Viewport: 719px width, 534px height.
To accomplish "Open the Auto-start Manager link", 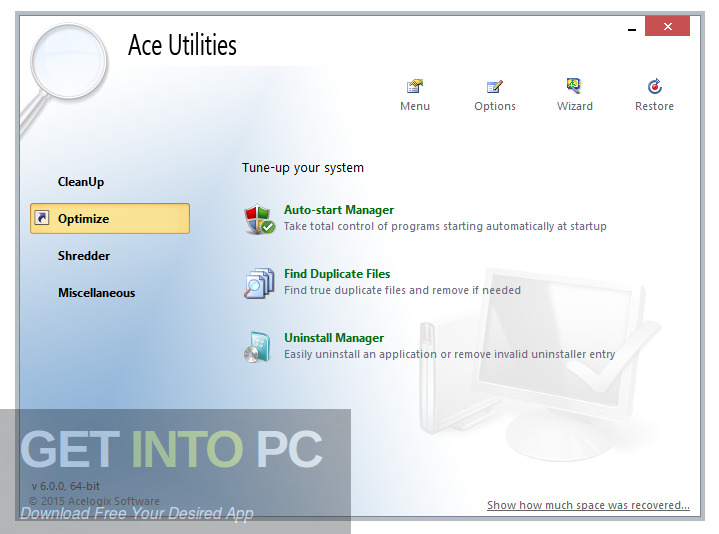I will pos(339,210).
